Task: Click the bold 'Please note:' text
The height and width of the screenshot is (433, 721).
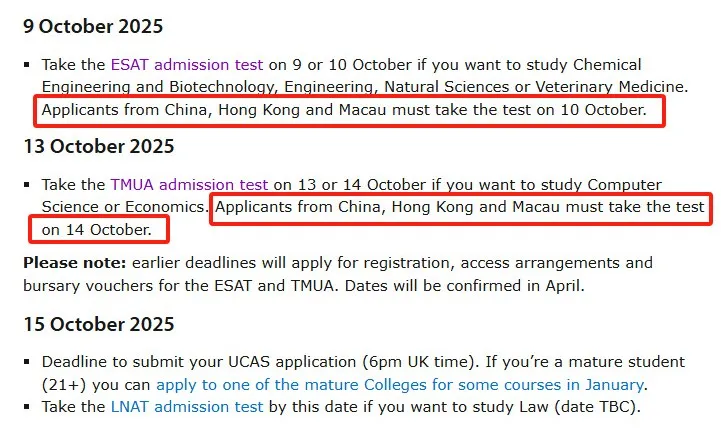Action: pyautogui.click(x=74, y=263)
